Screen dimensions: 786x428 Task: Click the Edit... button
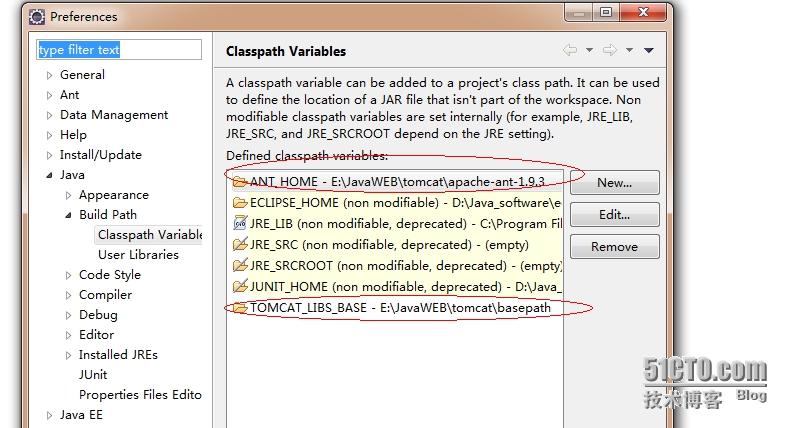point(615,215)
